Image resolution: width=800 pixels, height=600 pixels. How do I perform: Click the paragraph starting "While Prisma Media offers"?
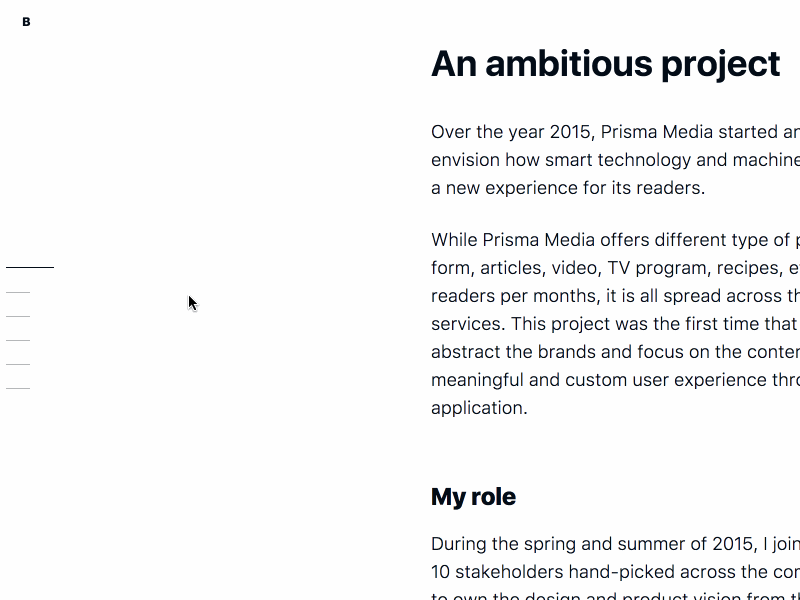615,324
